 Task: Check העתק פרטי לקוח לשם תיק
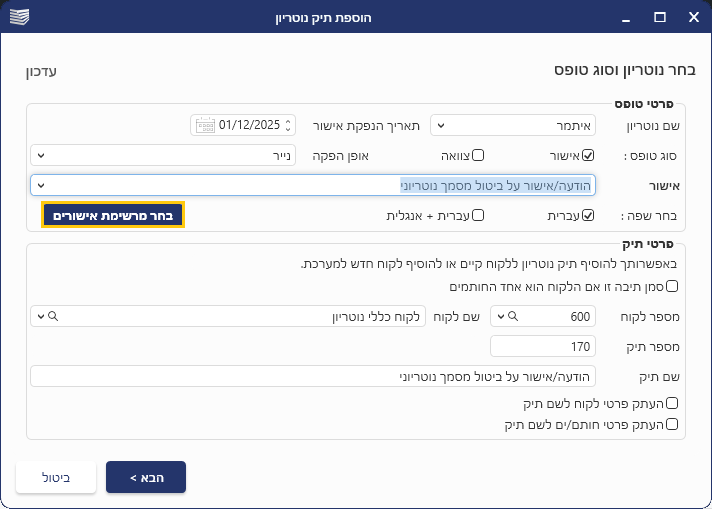coord(672,404)
